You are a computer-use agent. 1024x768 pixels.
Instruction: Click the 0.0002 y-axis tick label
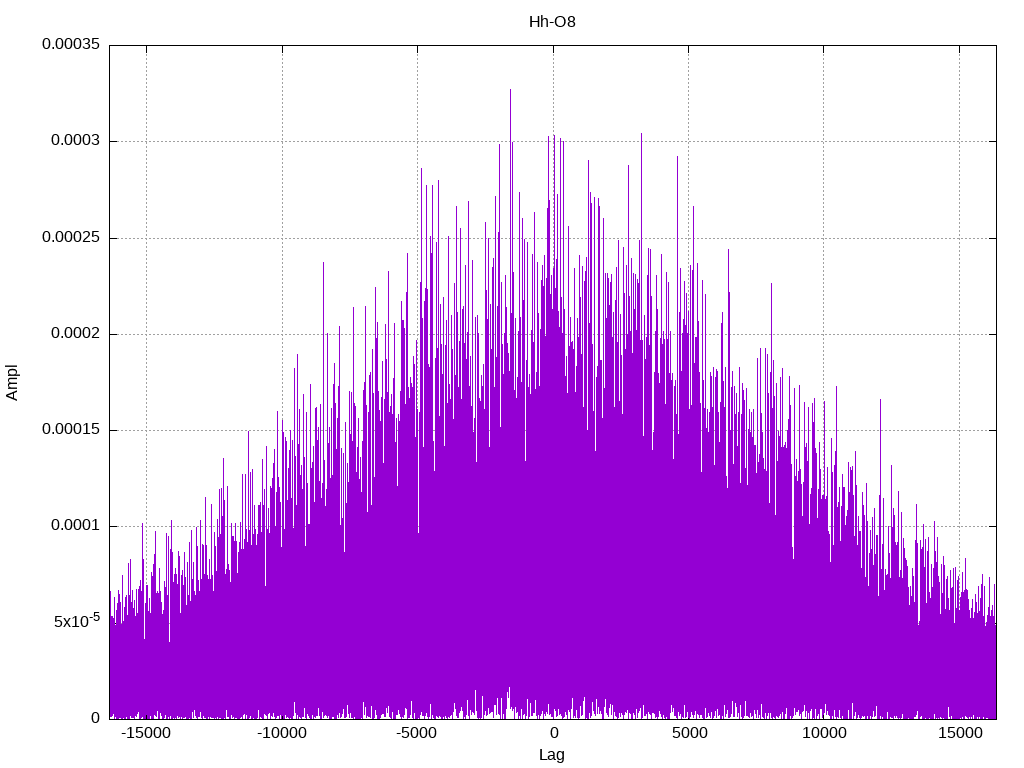click(75, 334)
